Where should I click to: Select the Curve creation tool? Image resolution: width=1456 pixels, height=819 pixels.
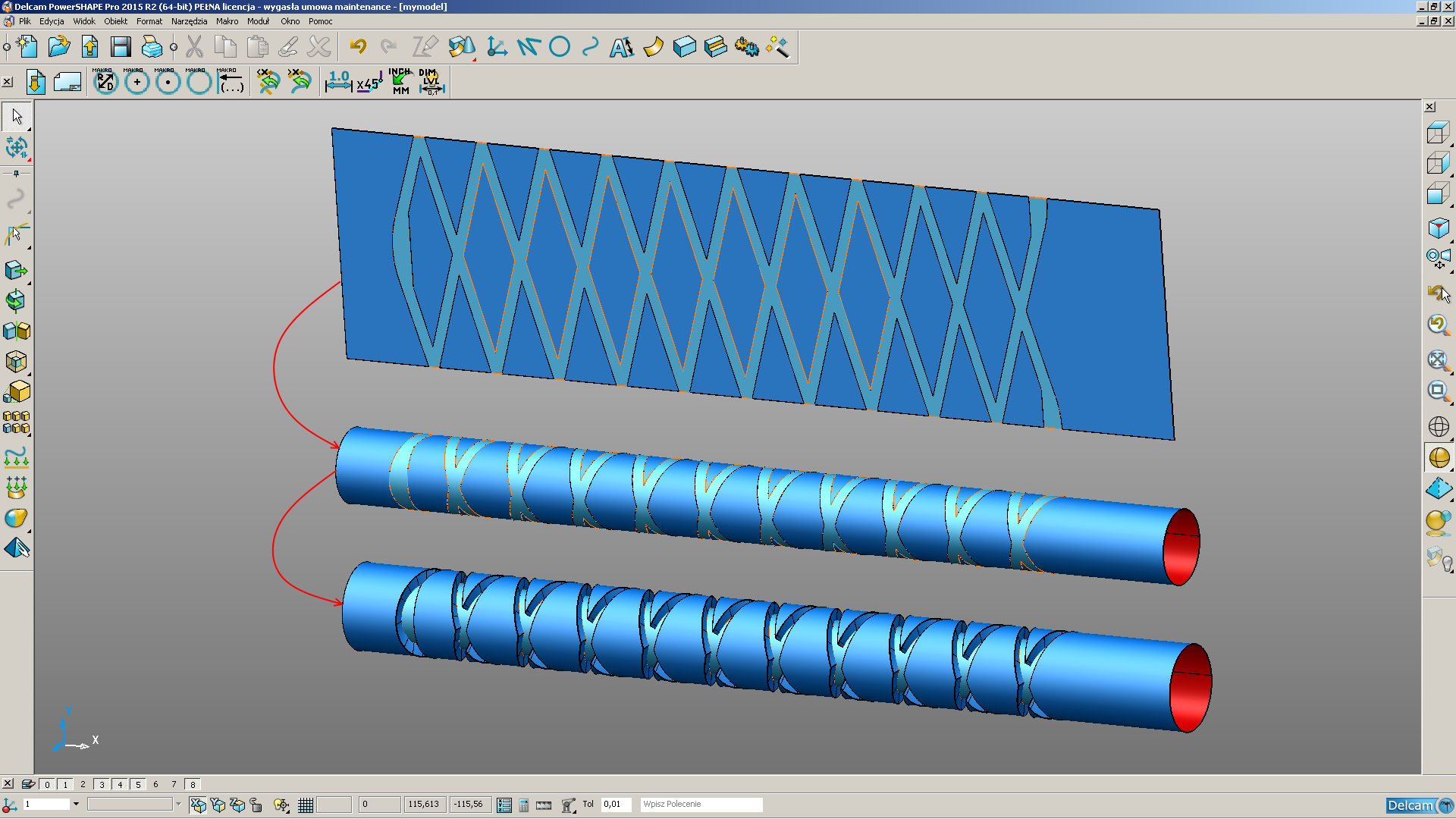[x=589, y=46]
